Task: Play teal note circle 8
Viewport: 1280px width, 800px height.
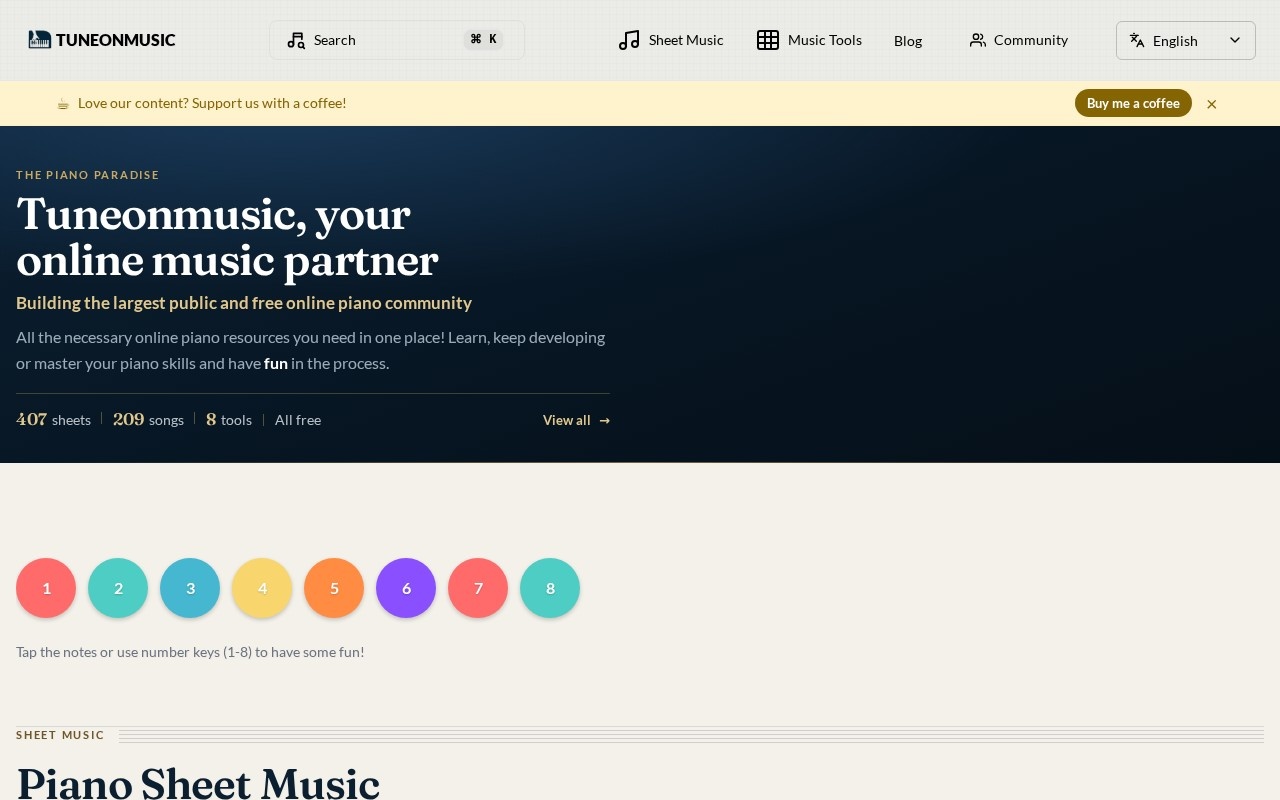Action: coord(550,588)
